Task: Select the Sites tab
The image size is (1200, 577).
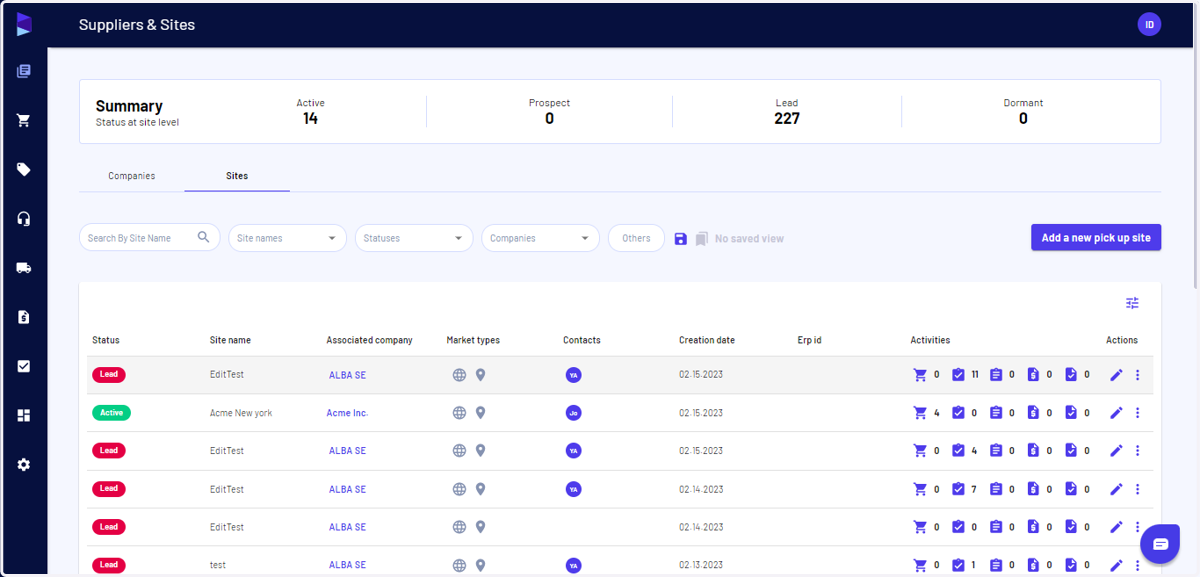Action: [x=237, y=176]
